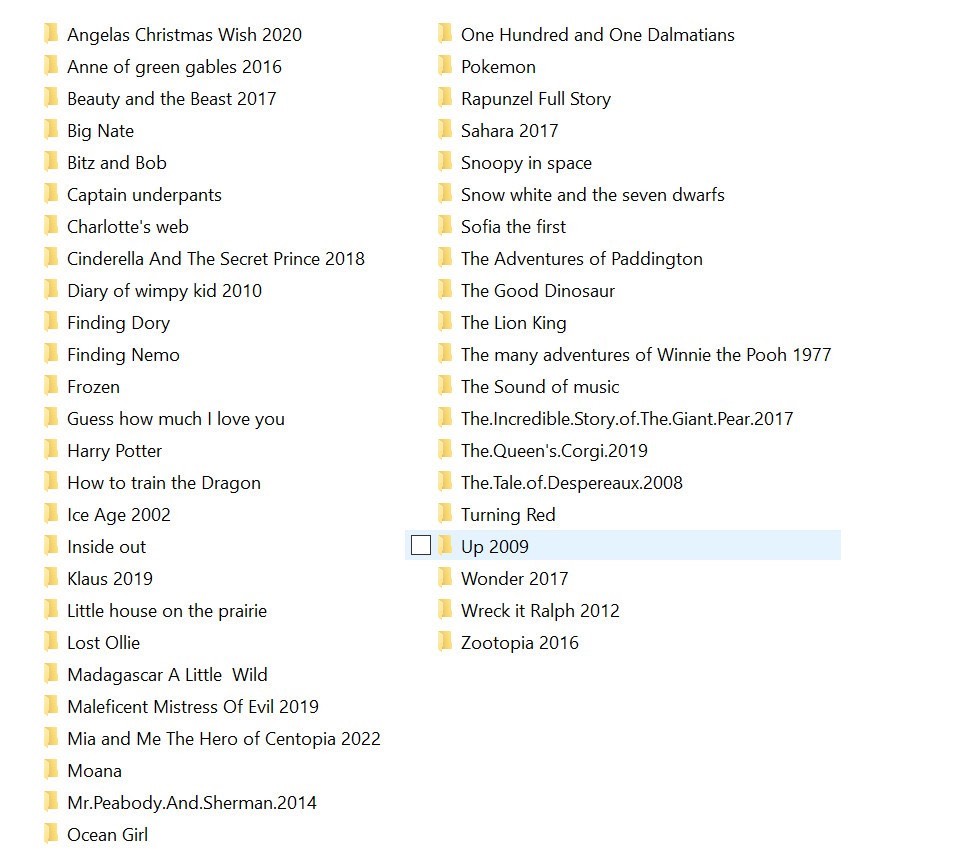Select the Harry Potter folder icon
Image resolution: width=968 pixels, height=855 pixels.
pos(51,450)
